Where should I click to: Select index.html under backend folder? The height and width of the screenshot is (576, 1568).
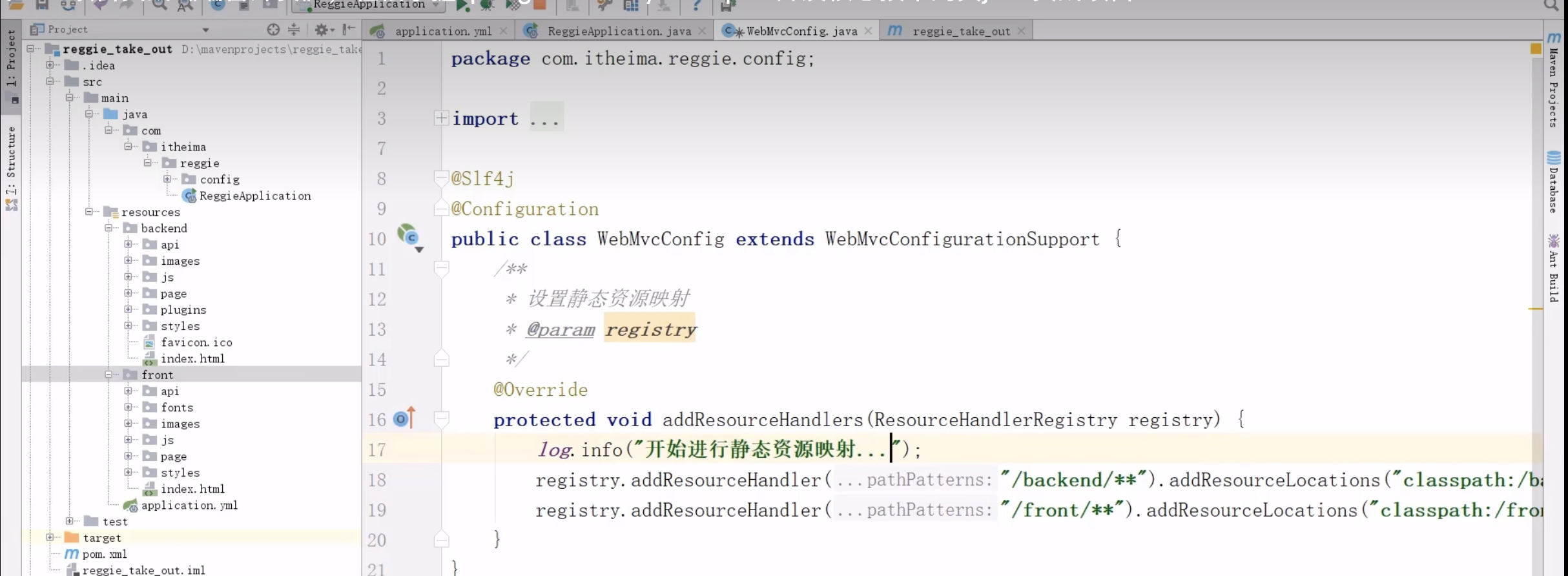(192, 358)
